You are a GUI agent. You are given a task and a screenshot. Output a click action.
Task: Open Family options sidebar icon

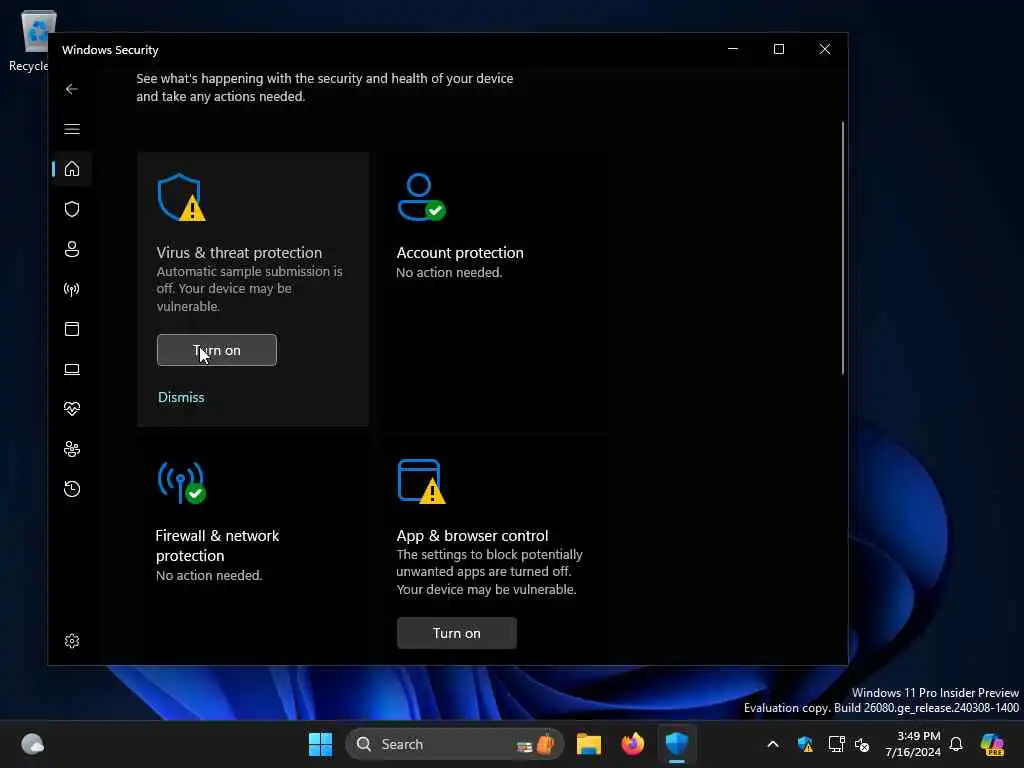click(72, 449)
